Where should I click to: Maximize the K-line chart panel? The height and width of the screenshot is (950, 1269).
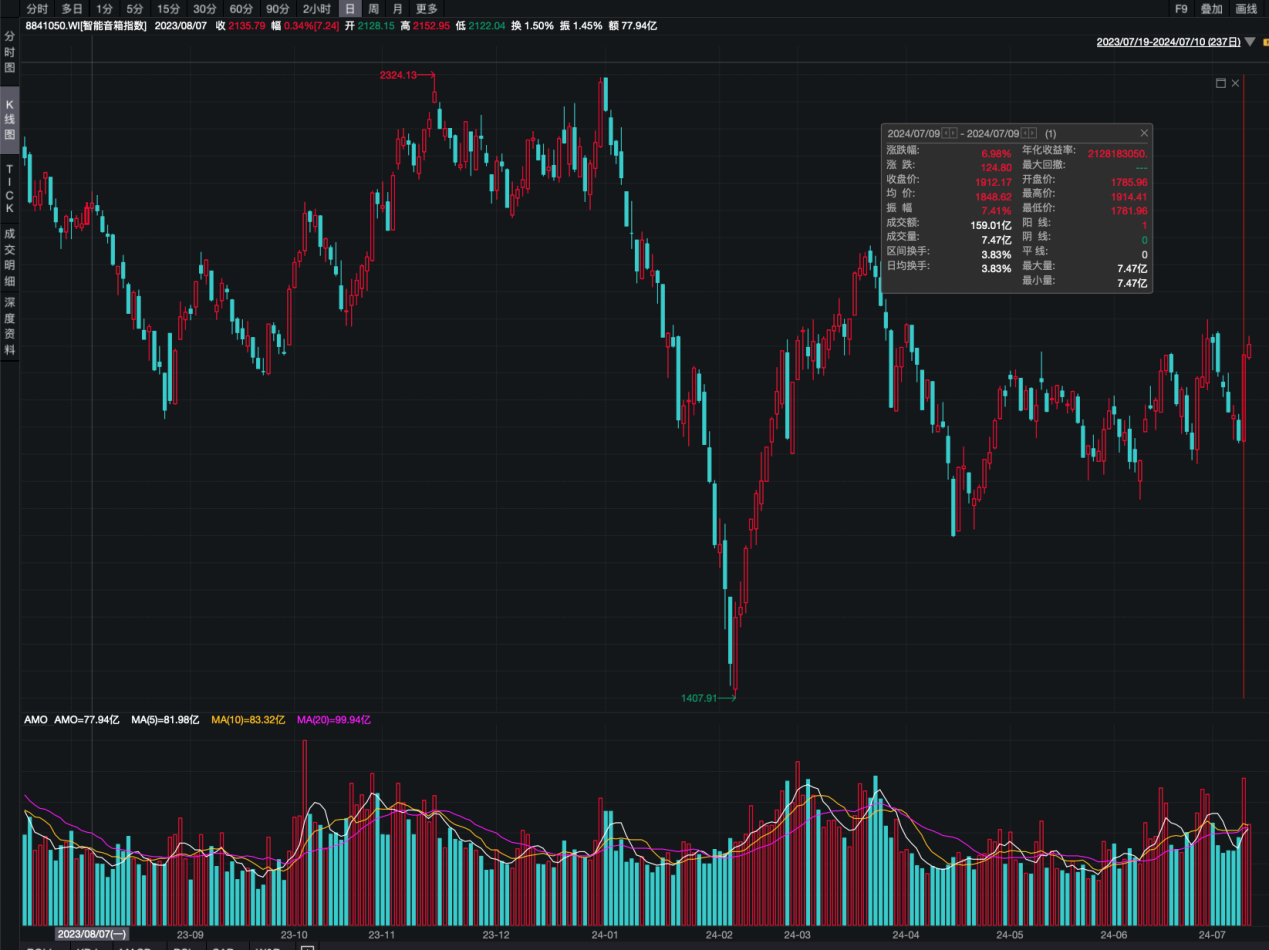coord(1220,83)
